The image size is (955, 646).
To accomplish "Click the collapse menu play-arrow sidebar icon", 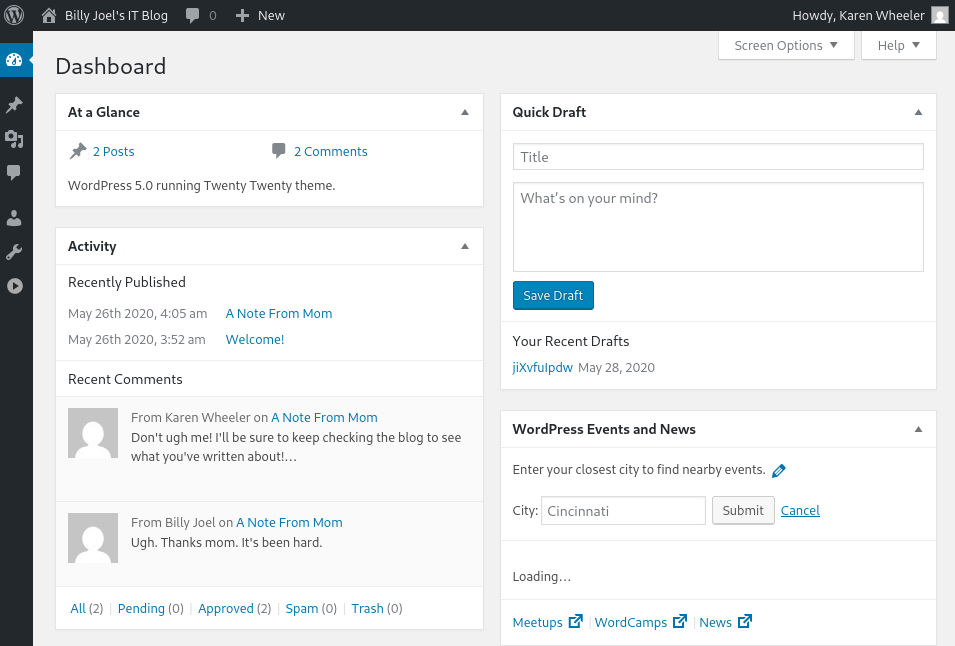I will (x=15, y=286).
